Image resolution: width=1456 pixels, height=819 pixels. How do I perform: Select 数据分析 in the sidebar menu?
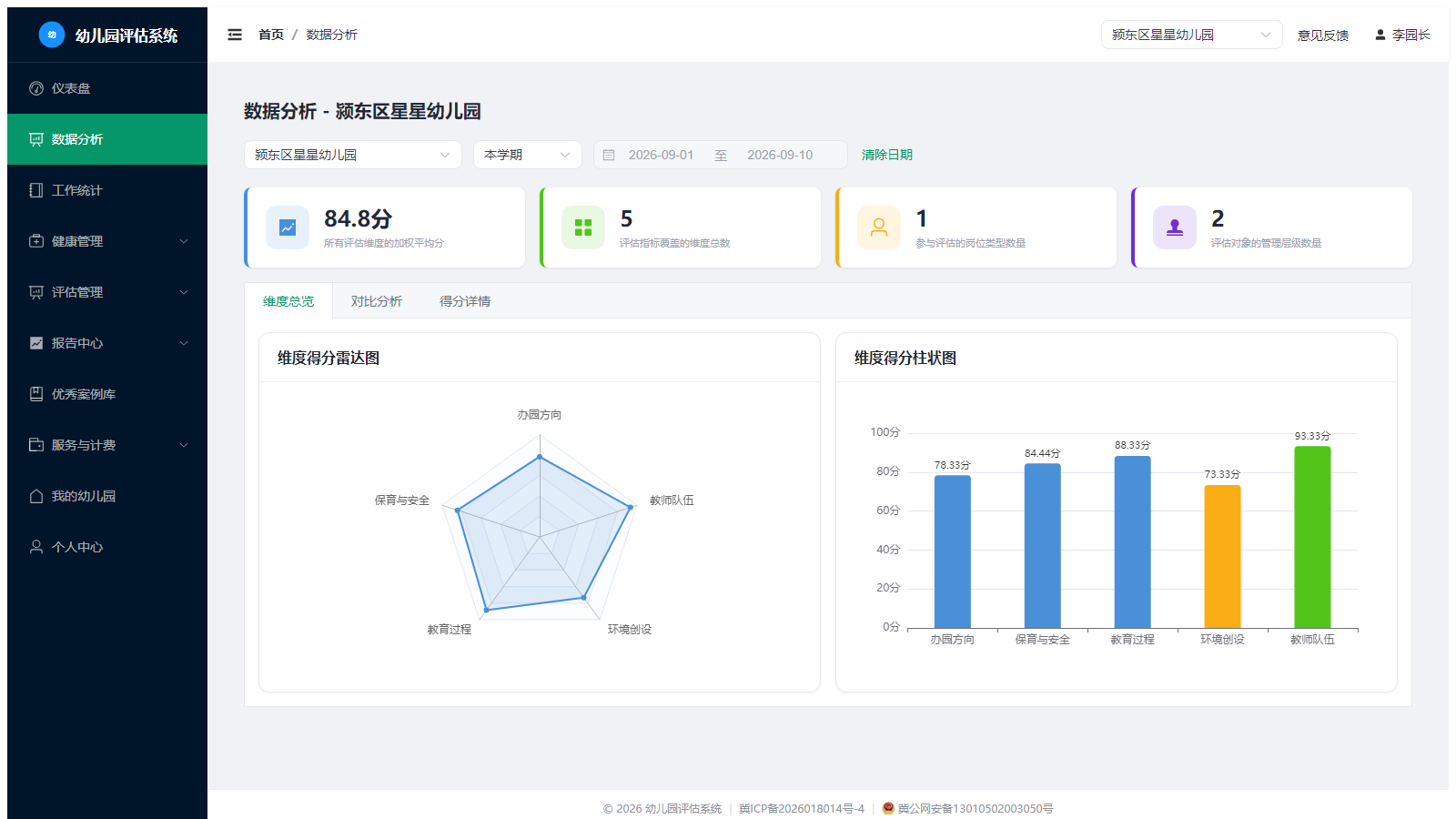click(x=107, y=139)
